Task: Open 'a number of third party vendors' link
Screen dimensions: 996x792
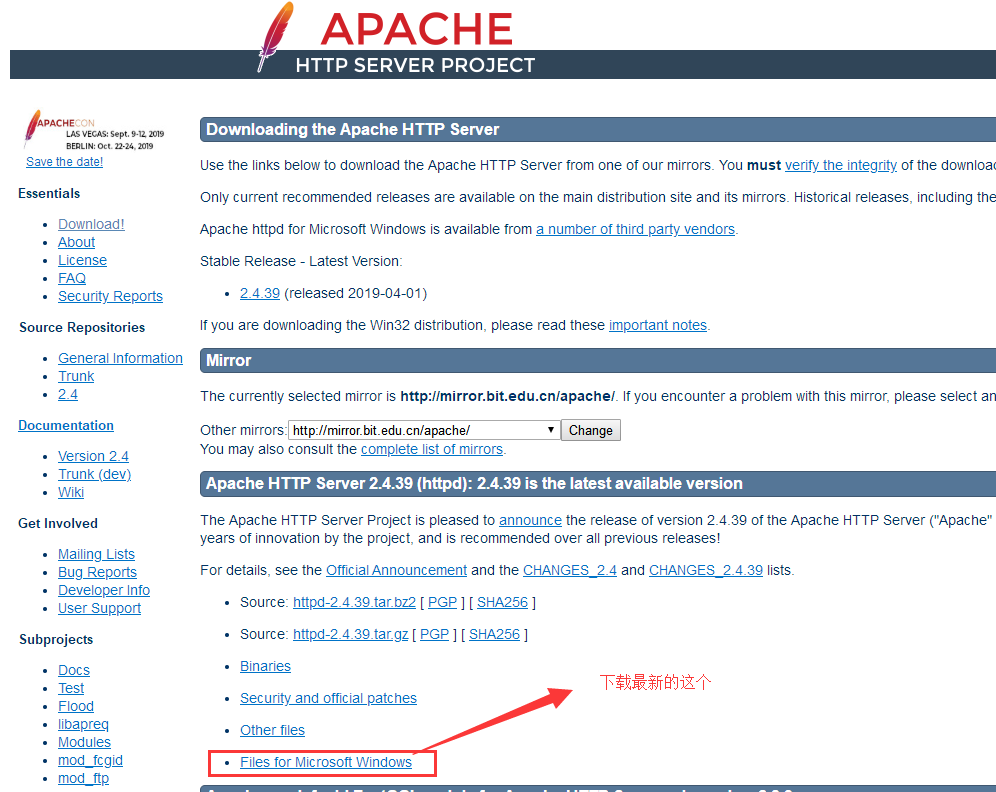Action: tap(635, 229)
